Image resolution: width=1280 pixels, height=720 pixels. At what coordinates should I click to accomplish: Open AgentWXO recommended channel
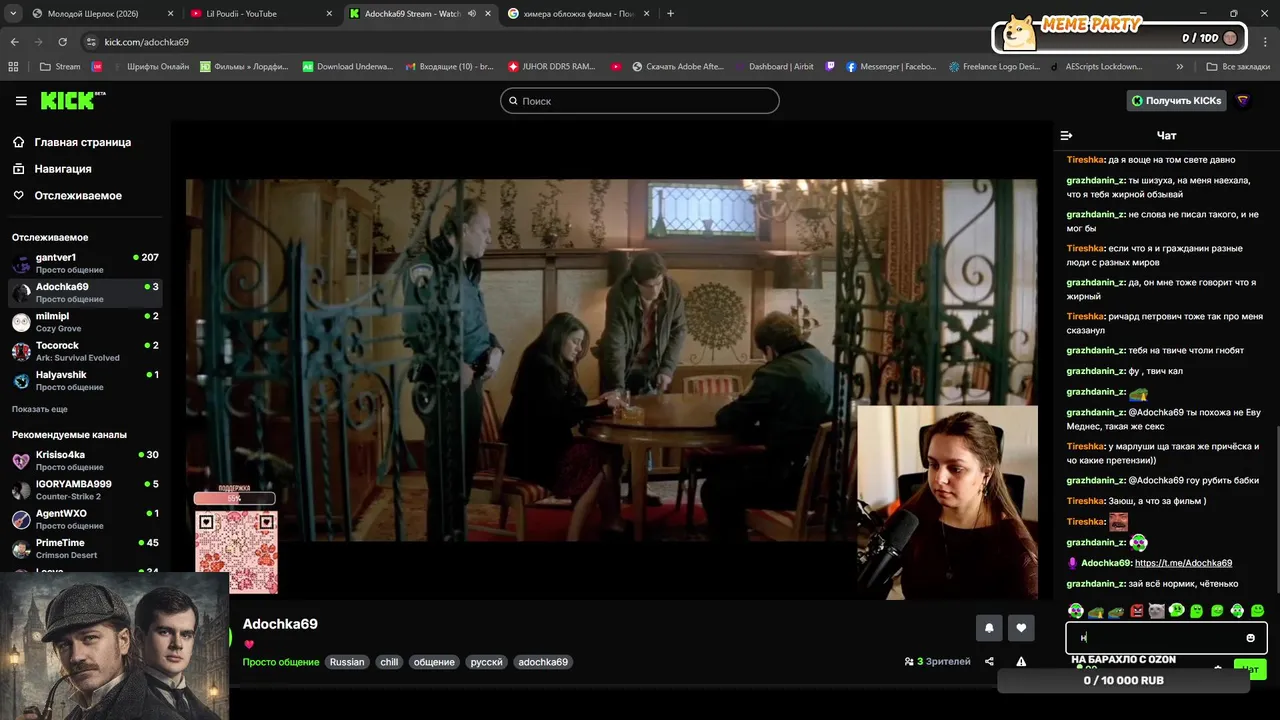(x=85, y=519)
